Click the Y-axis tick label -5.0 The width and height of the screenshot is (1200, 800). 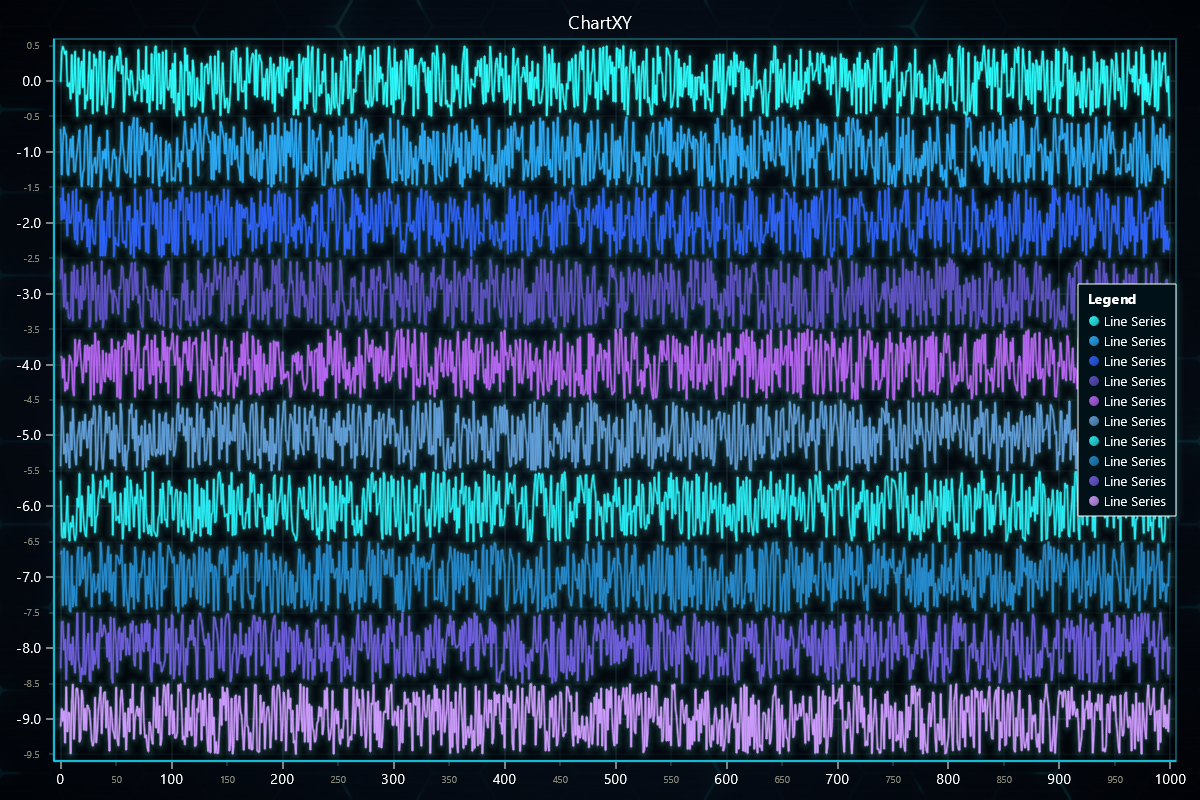click(x=29, y=435)
